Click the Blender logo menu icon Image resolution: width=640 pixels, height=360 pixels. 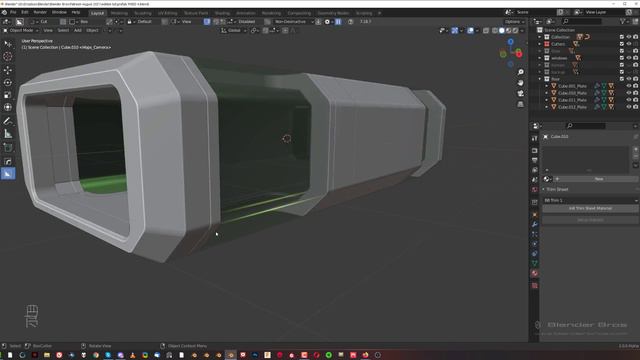4,12
